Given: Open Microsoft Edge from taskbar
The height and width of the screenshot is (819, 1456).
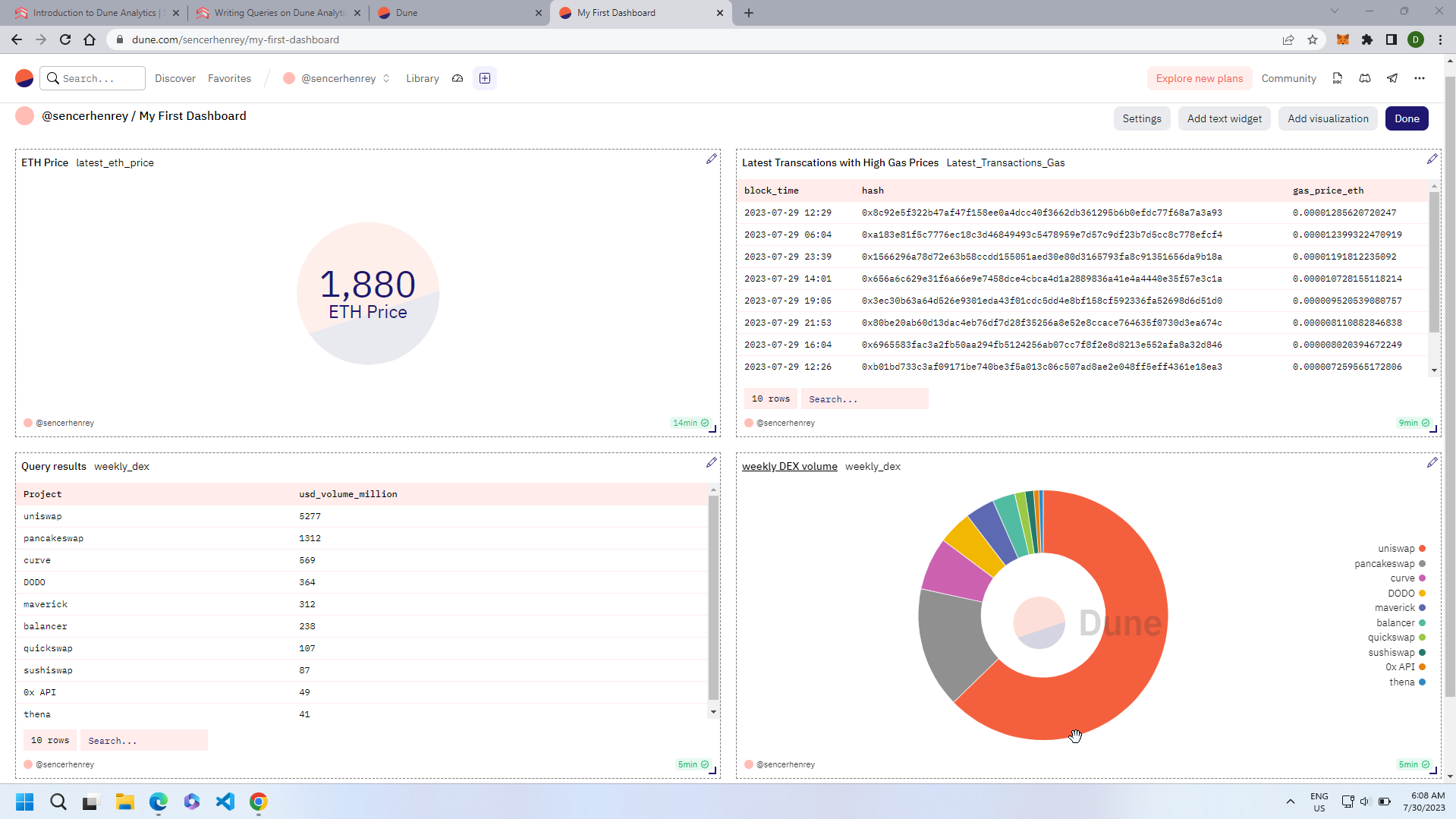Looking at the screenshot, I should pyautogui.click(x=159, y=802).
